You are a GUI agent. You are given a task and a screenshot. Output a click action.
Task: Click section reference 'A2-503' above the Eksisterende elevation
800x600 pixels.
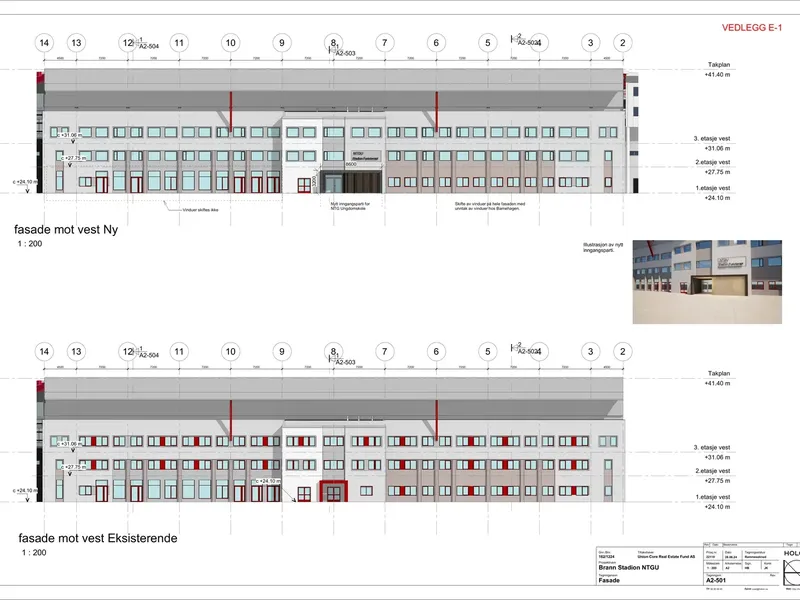point(345,362)
